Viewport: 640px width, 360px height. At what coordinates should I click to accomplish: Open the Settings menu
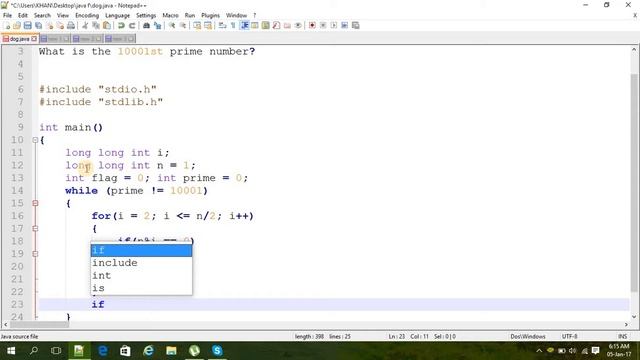pyautogui.click(x=146, y=16)
